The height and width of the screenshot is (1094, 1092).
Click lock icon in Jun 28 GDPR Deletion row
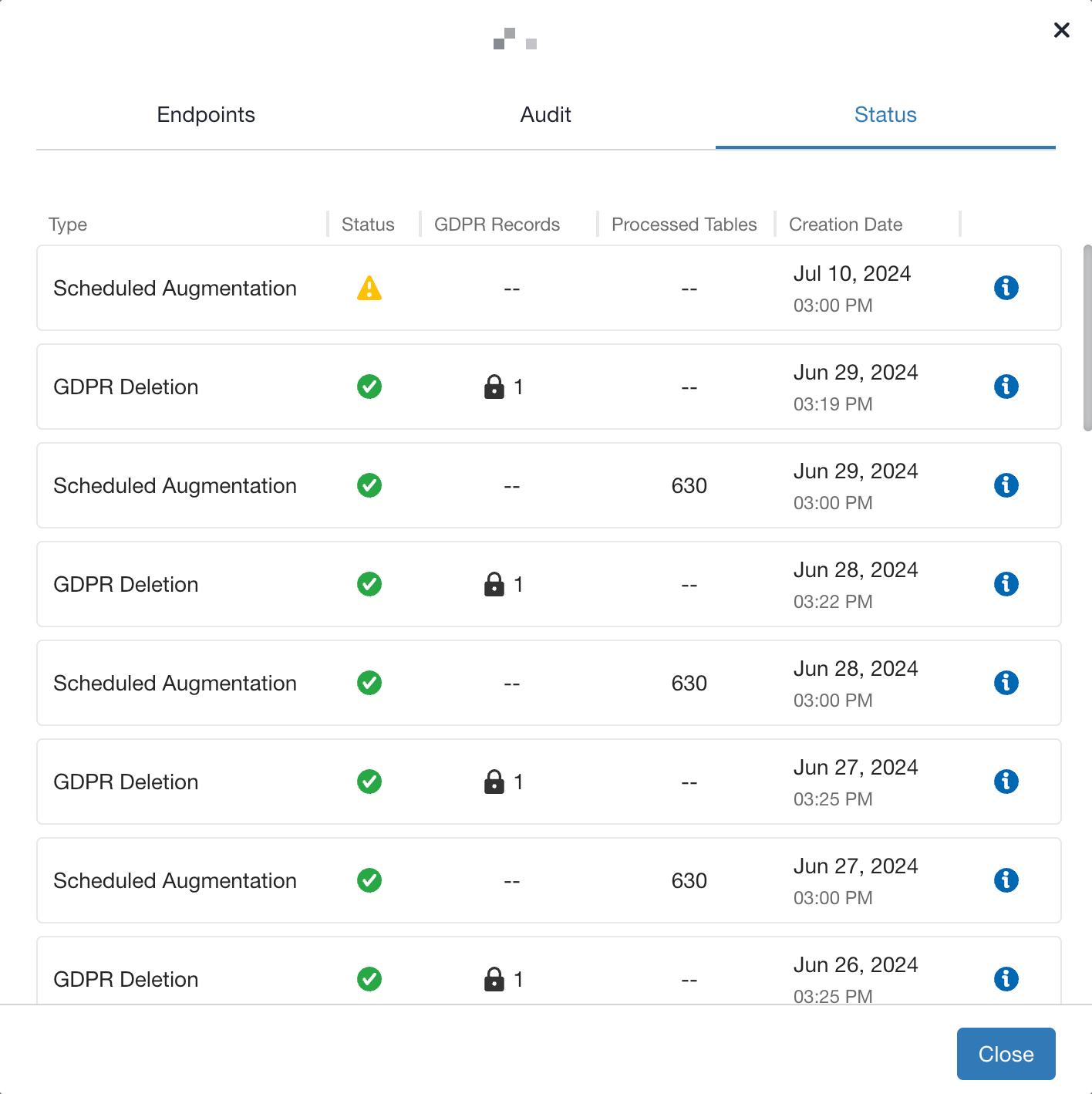tap(494, 584)
